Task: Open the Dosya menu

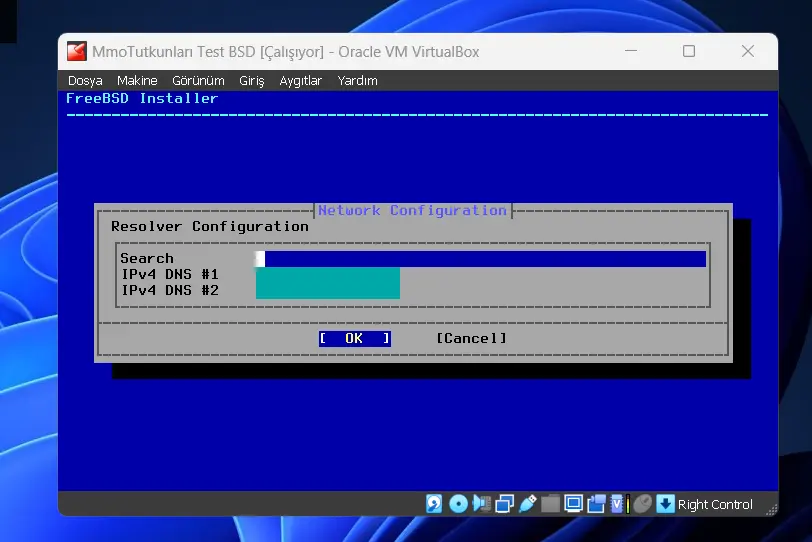Action: 85,81
